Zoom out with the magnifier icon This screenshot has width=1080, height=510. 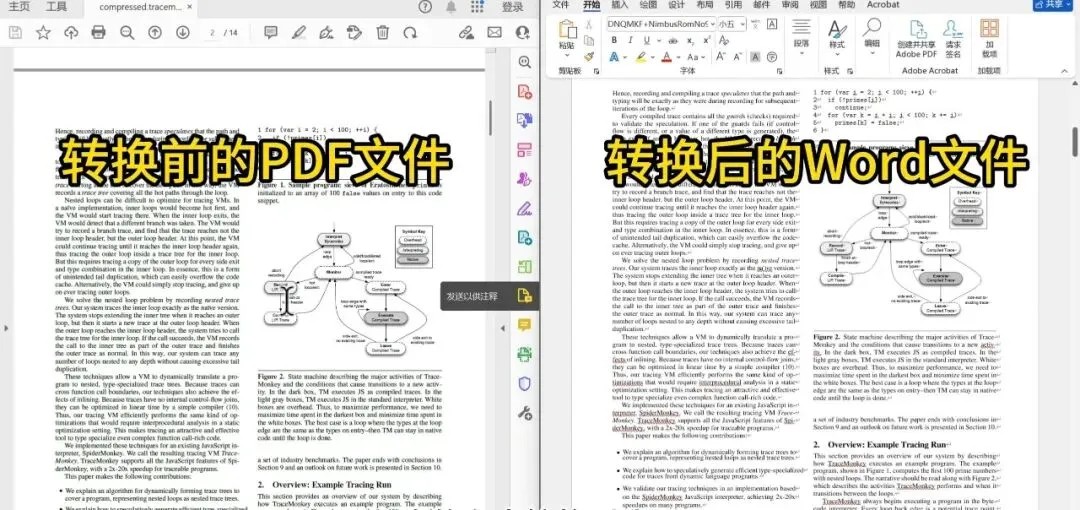tap(127, 32)
